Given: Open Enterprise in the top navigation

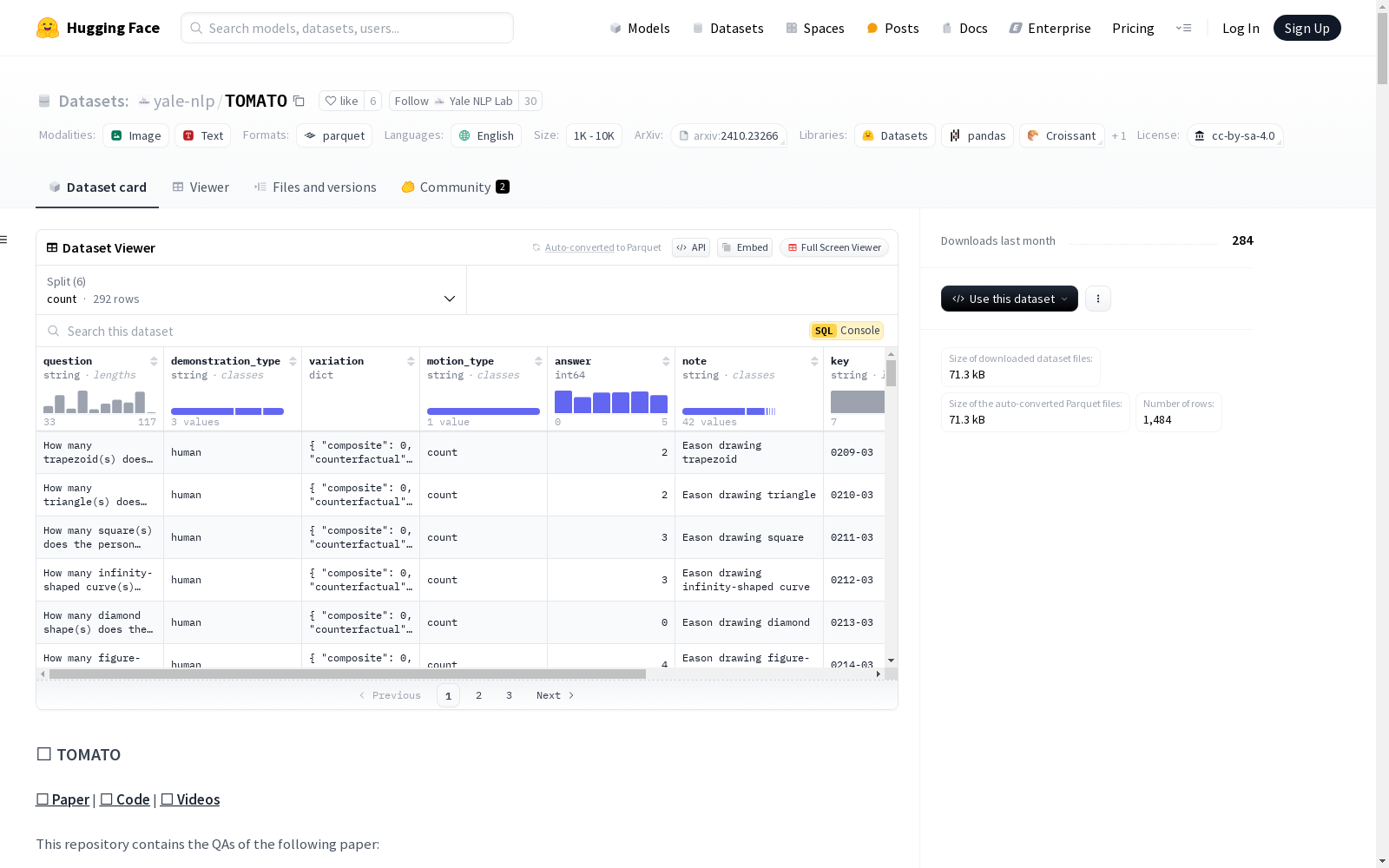Looking at the screenshot, I should (x=1050, y=28).
